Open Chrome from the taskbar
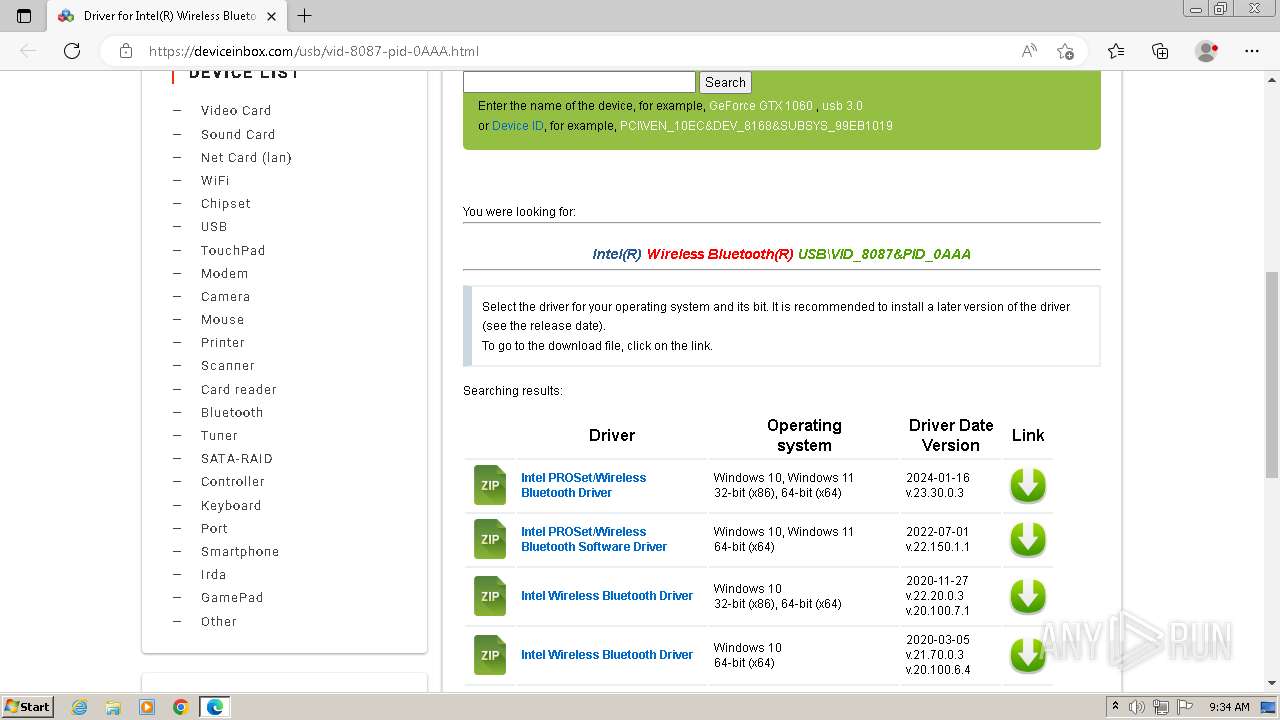The height and width of the screenshot is (720, 1280). 181,707
